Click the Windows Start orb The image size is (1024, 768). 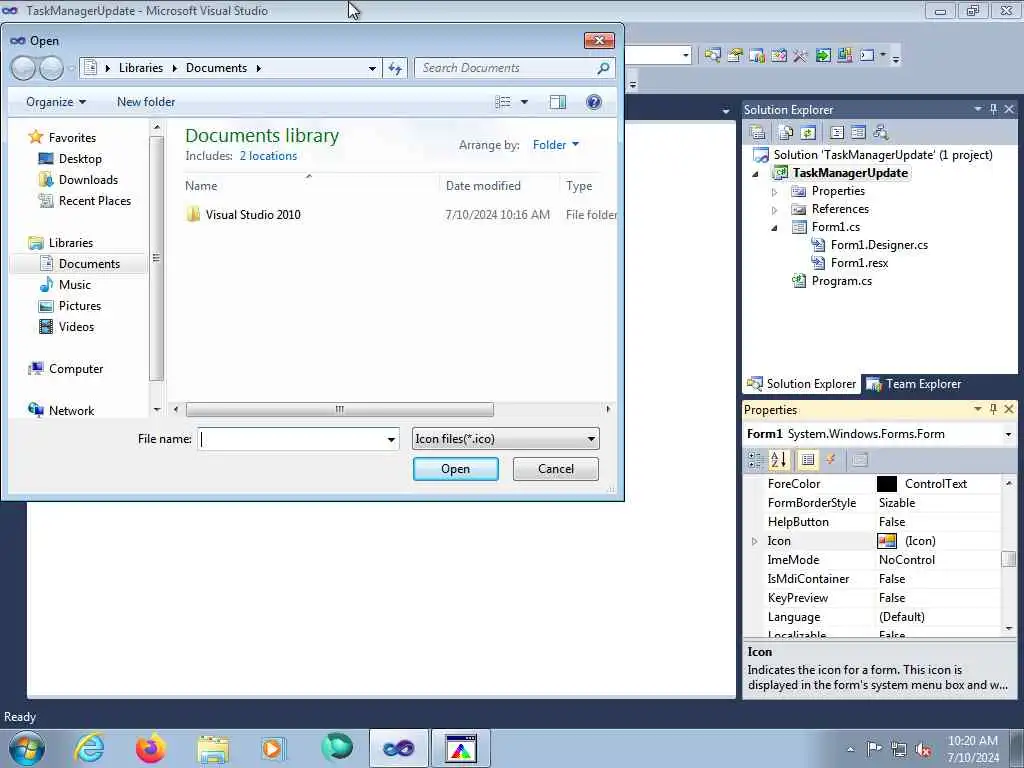27,748
